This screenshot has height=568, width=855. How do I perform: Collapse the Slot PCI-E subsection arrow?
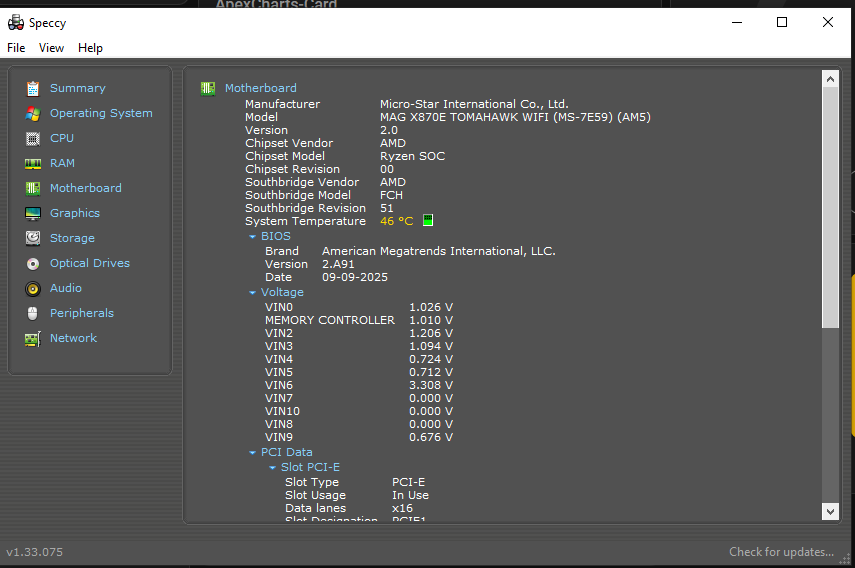pos(273,468)
